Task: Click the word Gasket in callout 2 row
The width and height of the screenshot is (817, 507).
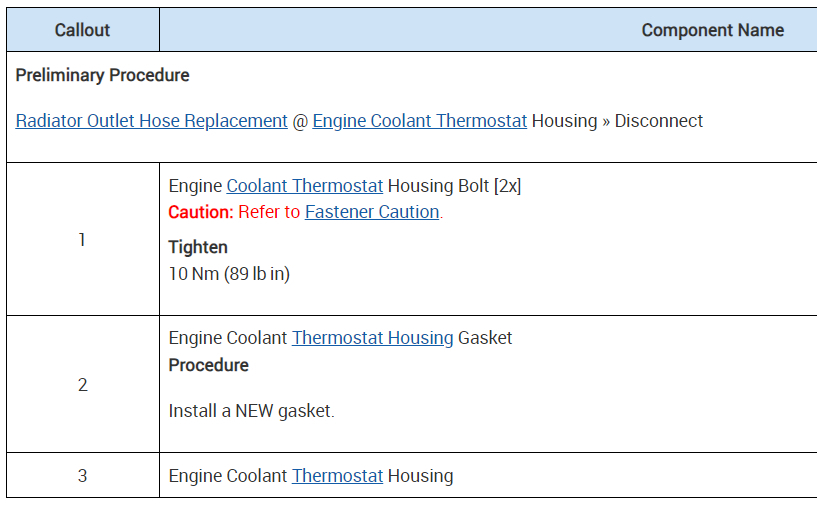Action: pos(485,338)
